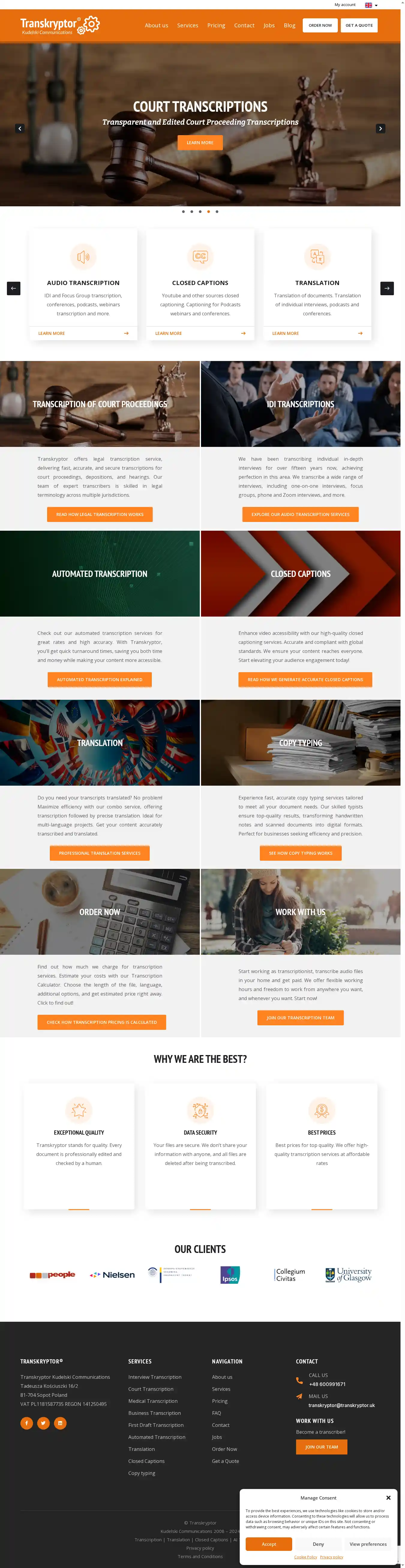Click the Audio Transcription speaker icon

tap(83, 256)
